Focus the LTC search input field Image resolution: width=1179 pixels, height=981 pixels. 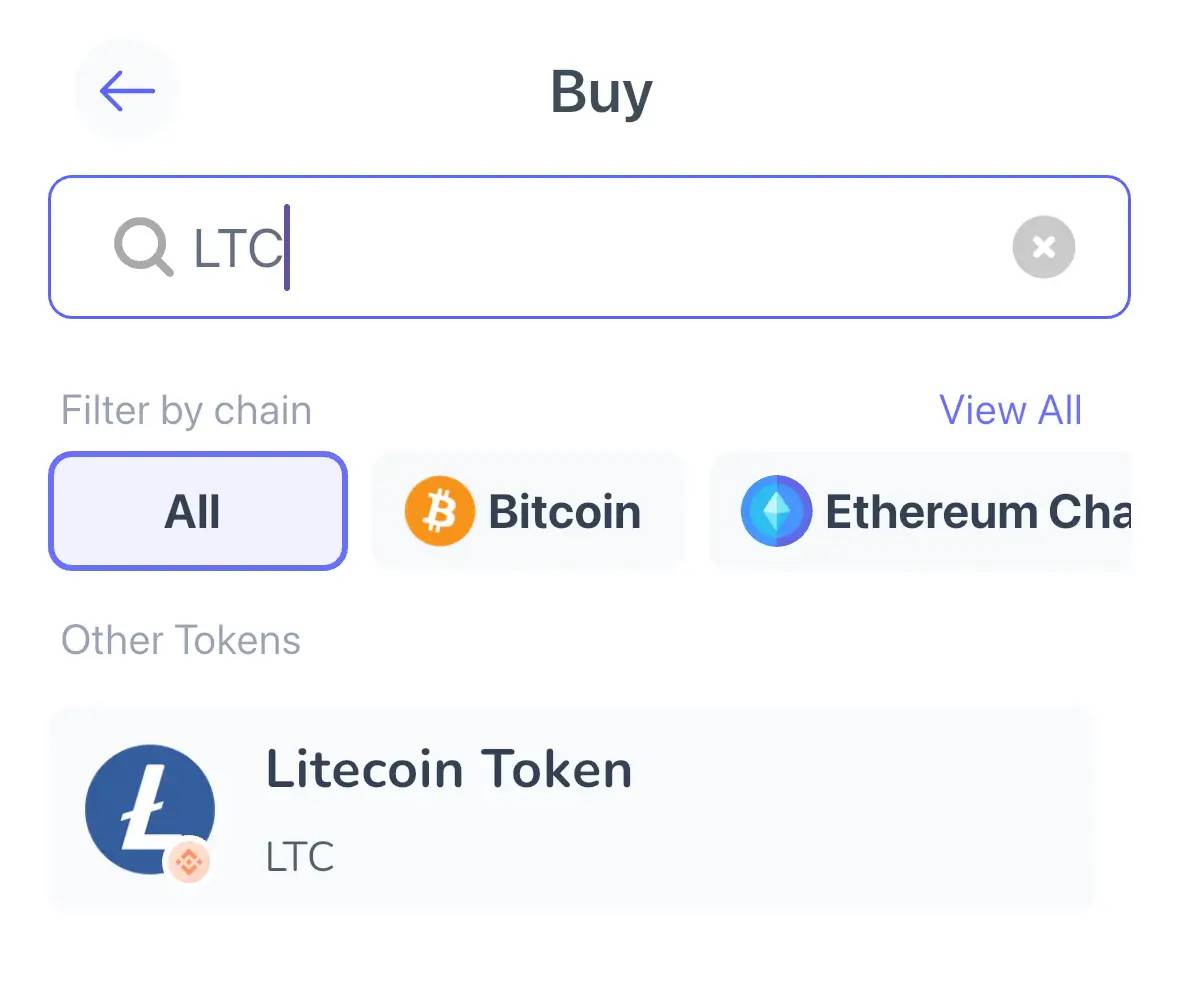click(590, 247)
